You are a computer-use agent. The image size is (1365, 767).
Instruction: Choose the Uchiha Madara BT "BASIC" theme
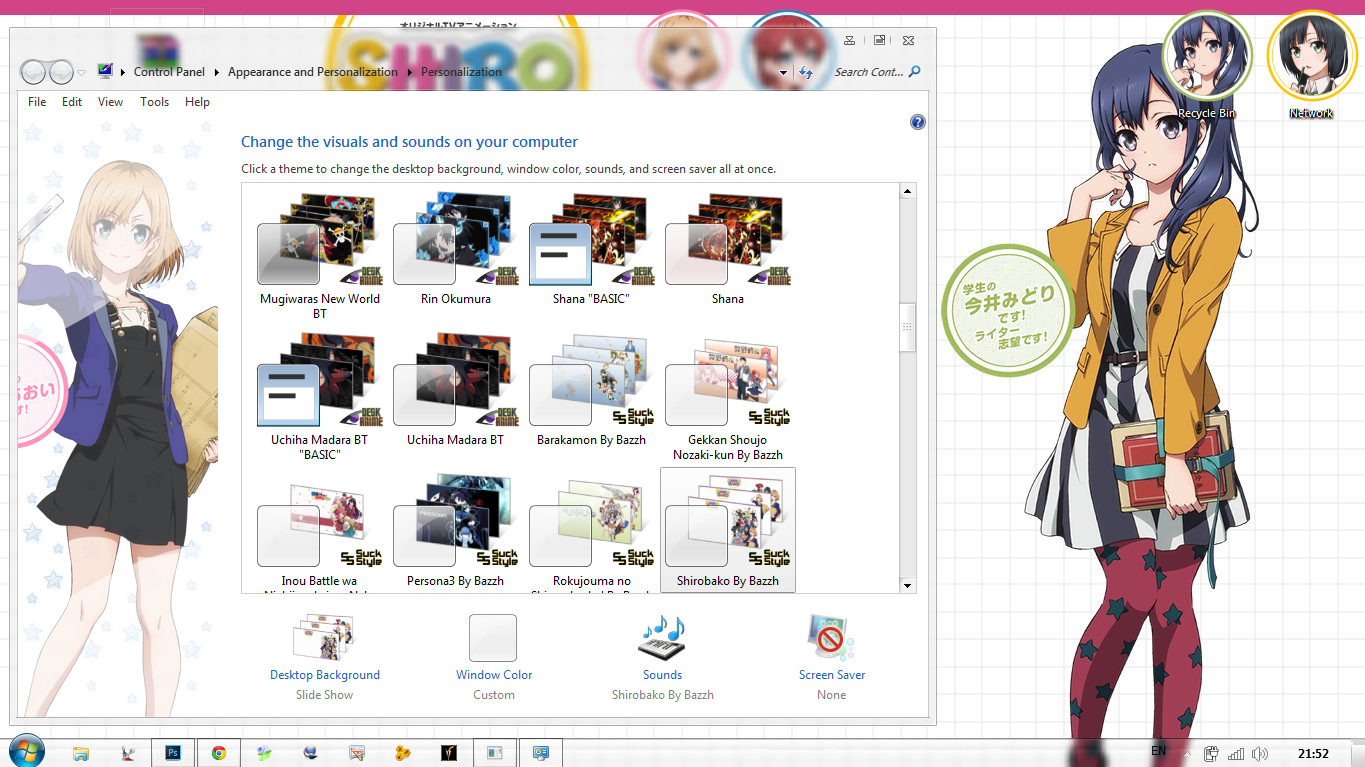320,398
